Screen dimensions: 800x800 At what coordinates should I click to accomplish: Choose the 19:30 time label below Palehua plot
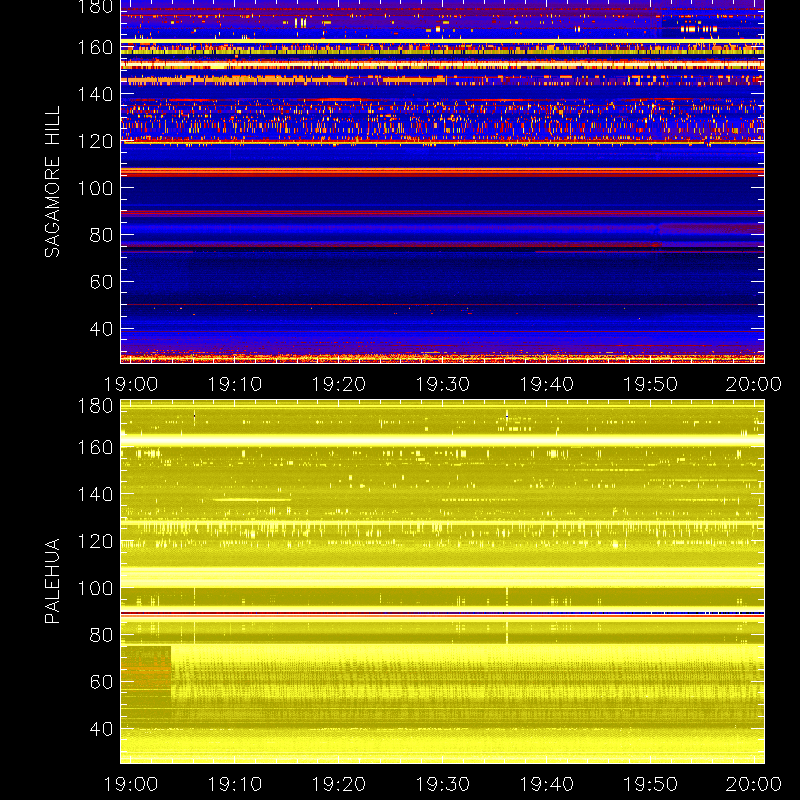point(442,784)
